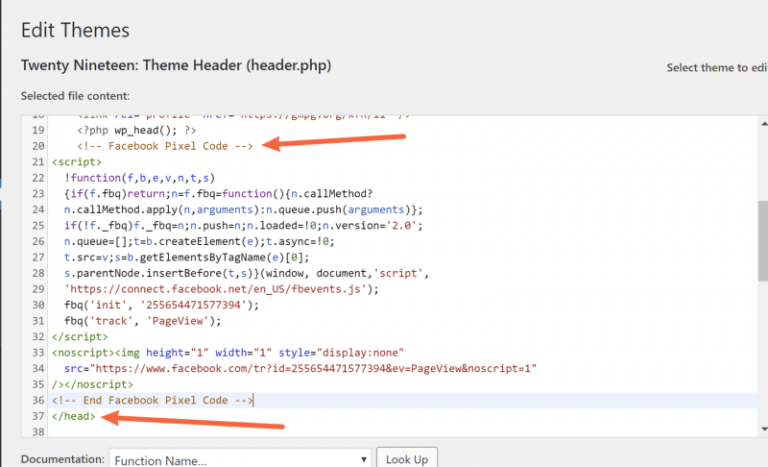Click the Edit Themes page heading
Image resolution: width=768 pixels, height=467 pixels.
(75, 30)
